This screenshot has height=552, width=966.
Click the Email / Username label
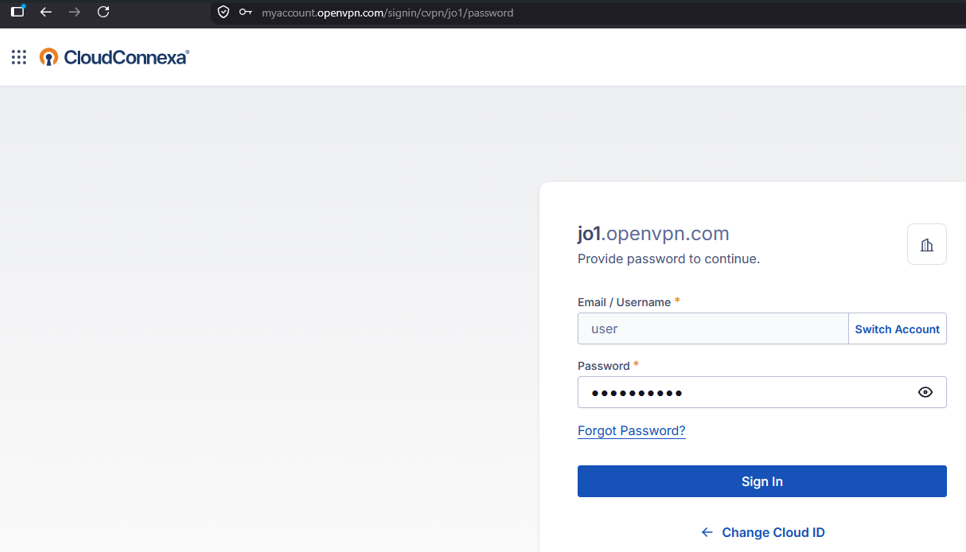tap(624, 302)
